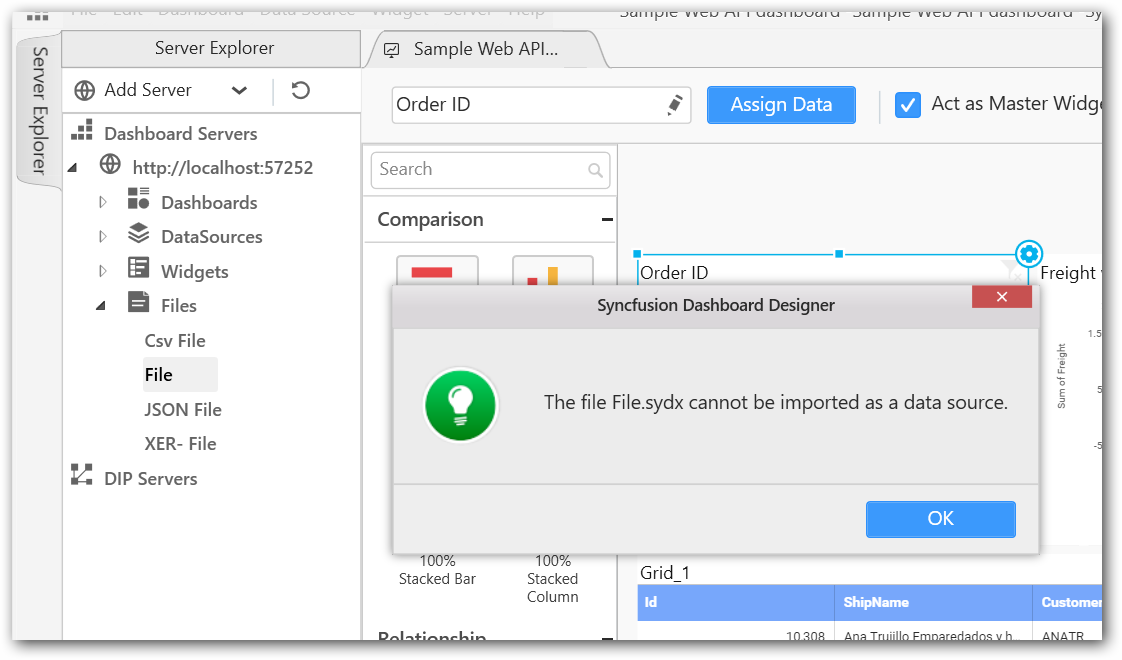
Task: Close the Syncfusion Dashboard Designer dialog
Action: click(x=1001, y=297)
